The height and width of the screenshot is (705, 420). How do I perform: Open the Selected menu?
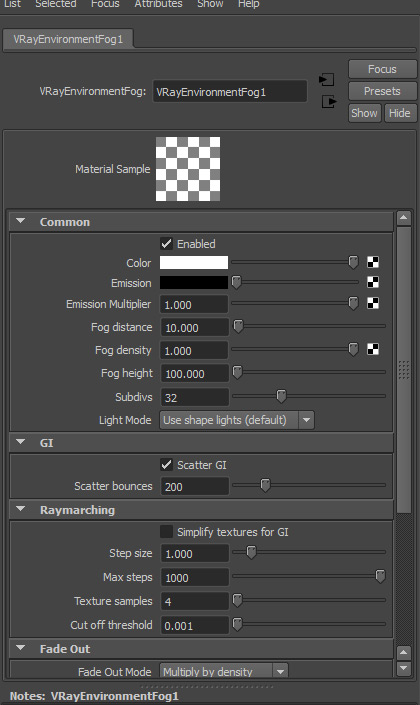click(56, 4)
